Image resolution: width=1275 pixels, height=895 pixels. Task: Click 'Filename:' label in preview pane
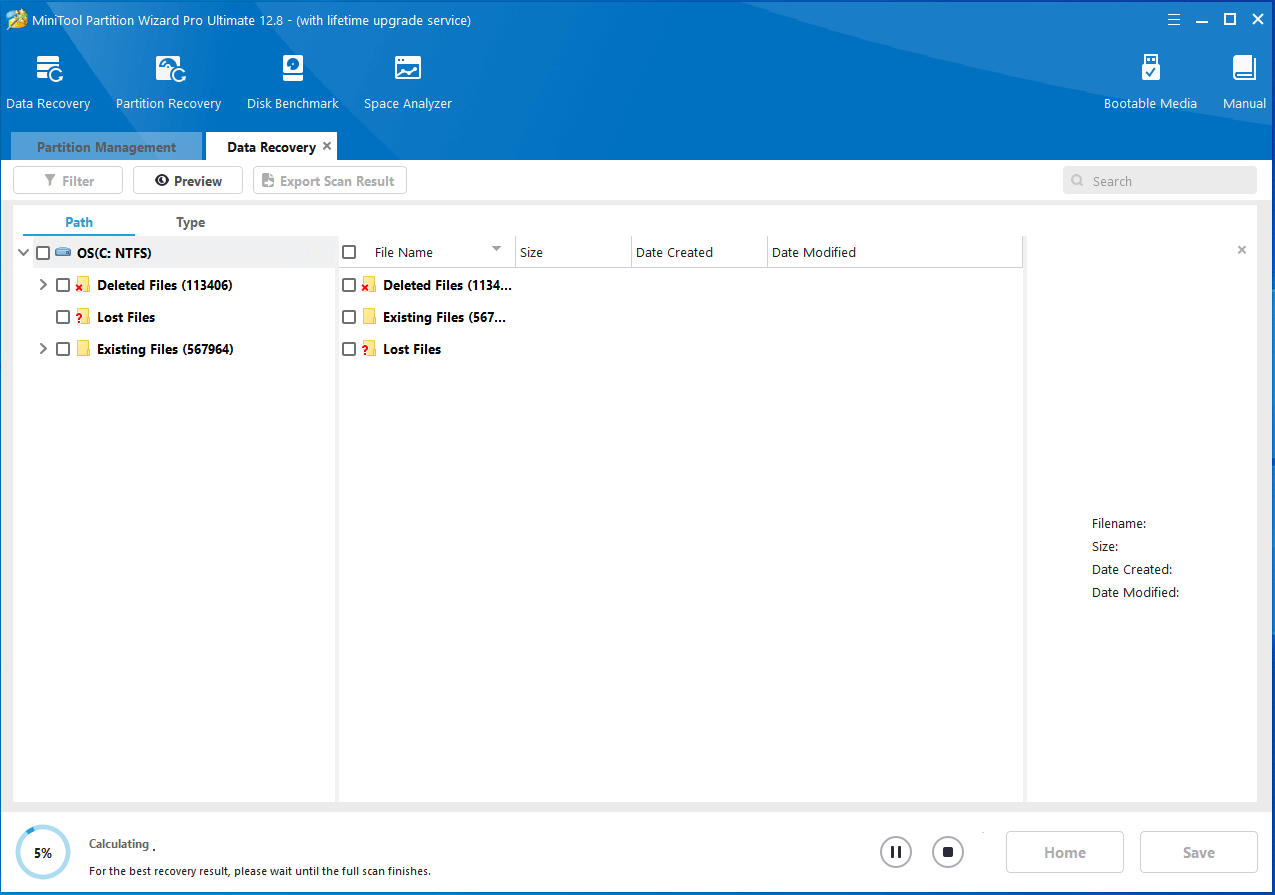1119,523
